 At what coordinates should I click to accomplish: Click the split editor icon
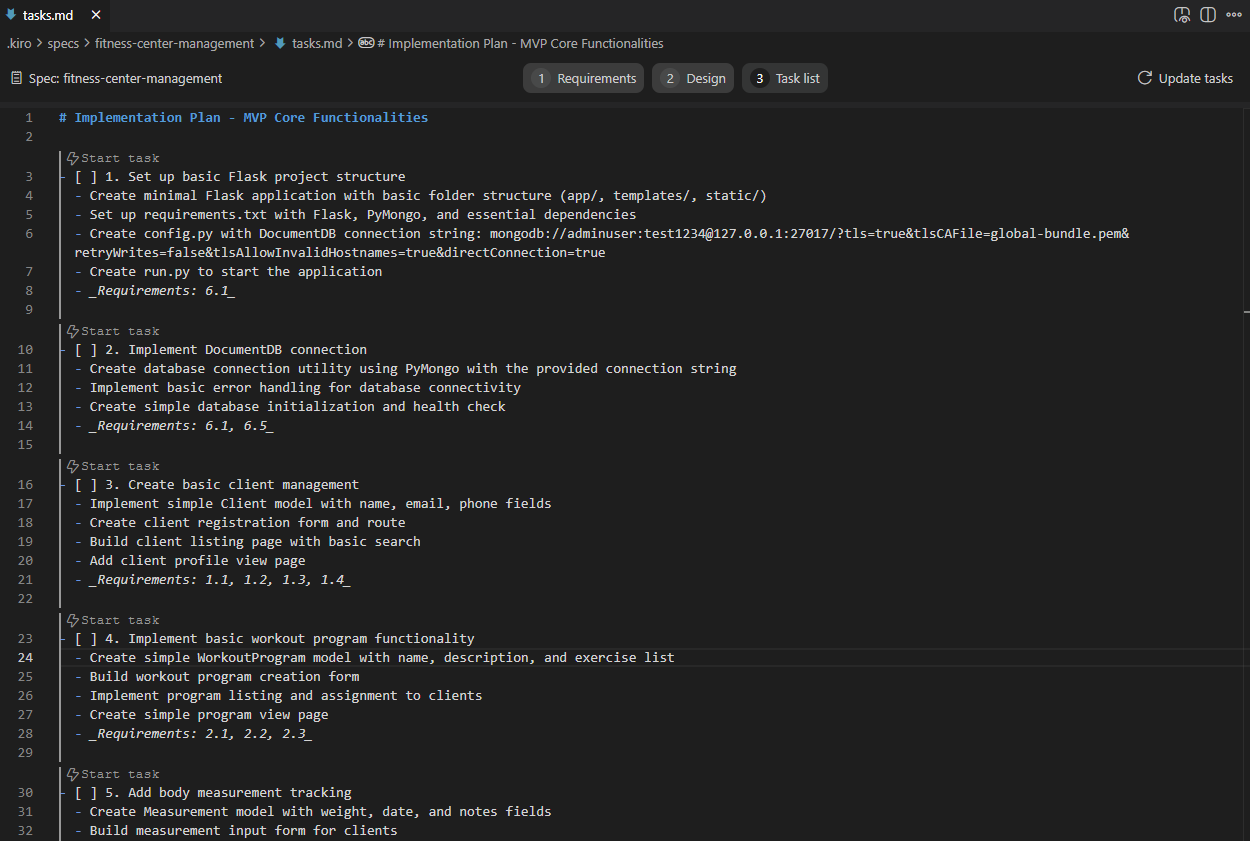[1208, 15]
